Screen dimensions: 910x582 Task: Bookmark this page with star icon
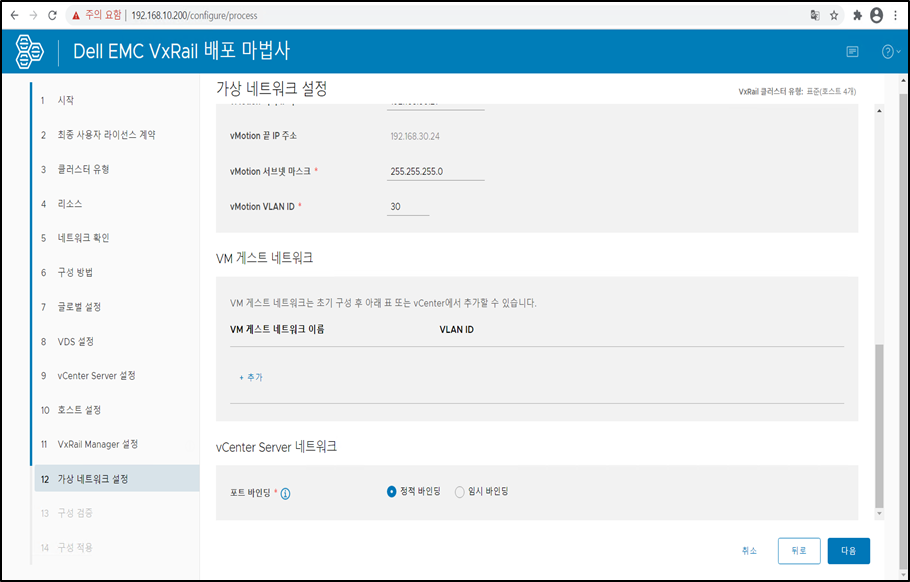click(834, 16)
